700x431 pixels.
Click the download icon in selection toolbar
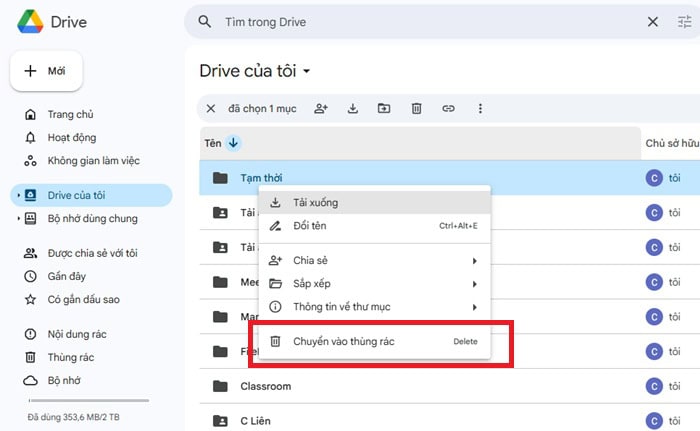[x=352, y=108]
